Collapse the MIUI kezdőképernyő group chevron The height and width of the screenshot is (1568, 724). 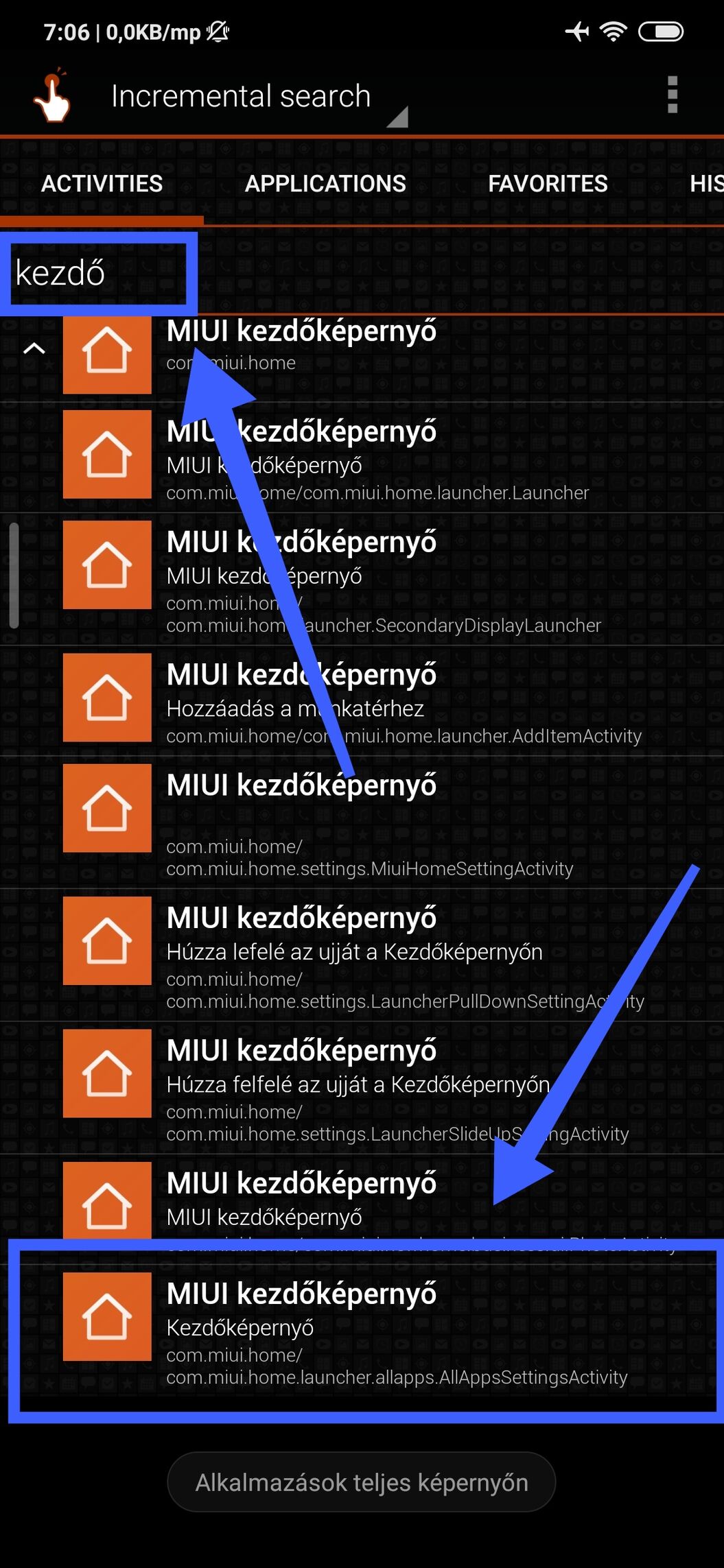[34, 348]
